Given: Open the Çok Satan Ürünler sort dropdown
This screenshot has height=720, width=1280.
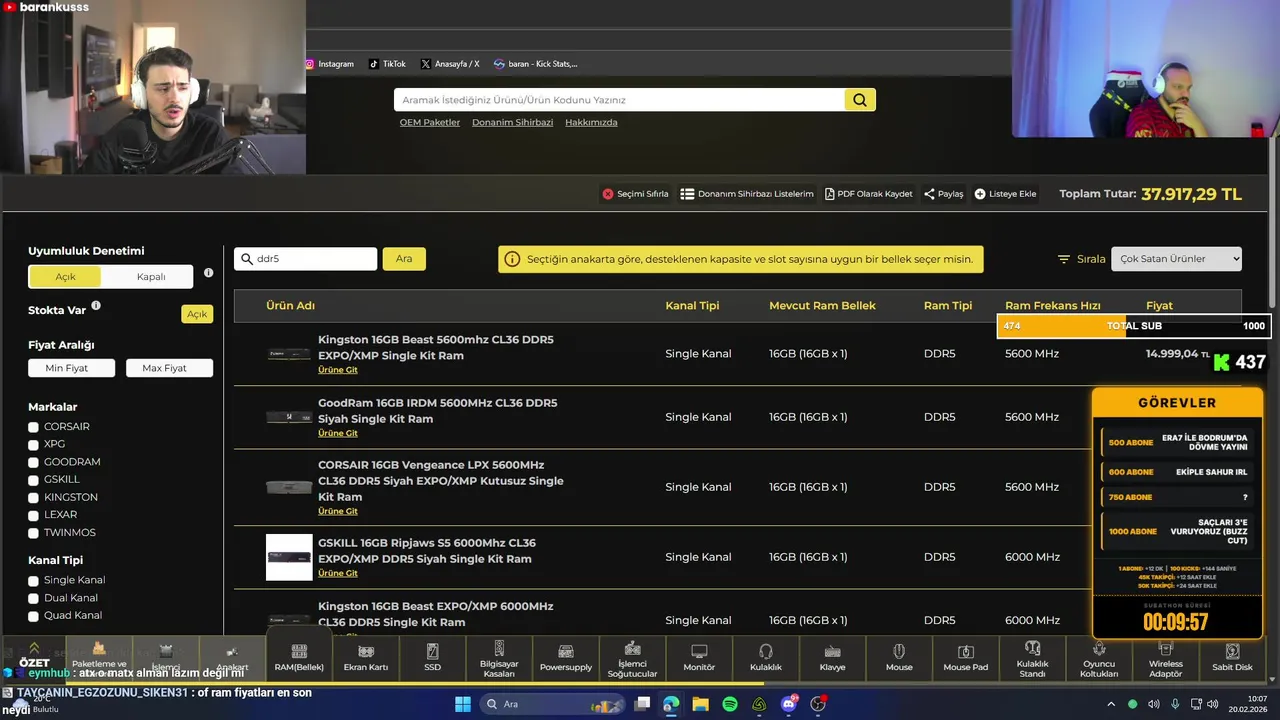Looking at the screenshot, I should coord(1176,259).
